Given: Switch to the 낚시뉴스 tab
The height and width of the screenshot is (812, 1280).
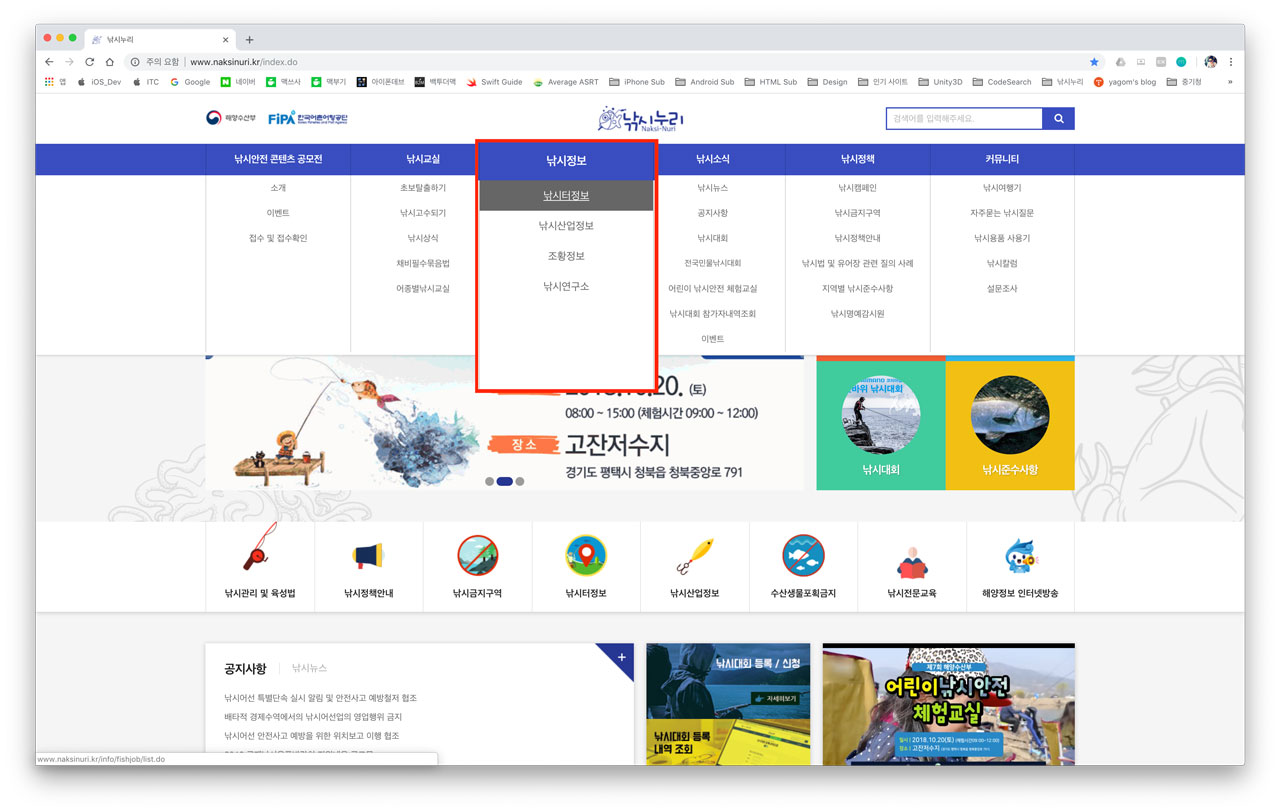Looking at the screenshot, I should (309, 668).
